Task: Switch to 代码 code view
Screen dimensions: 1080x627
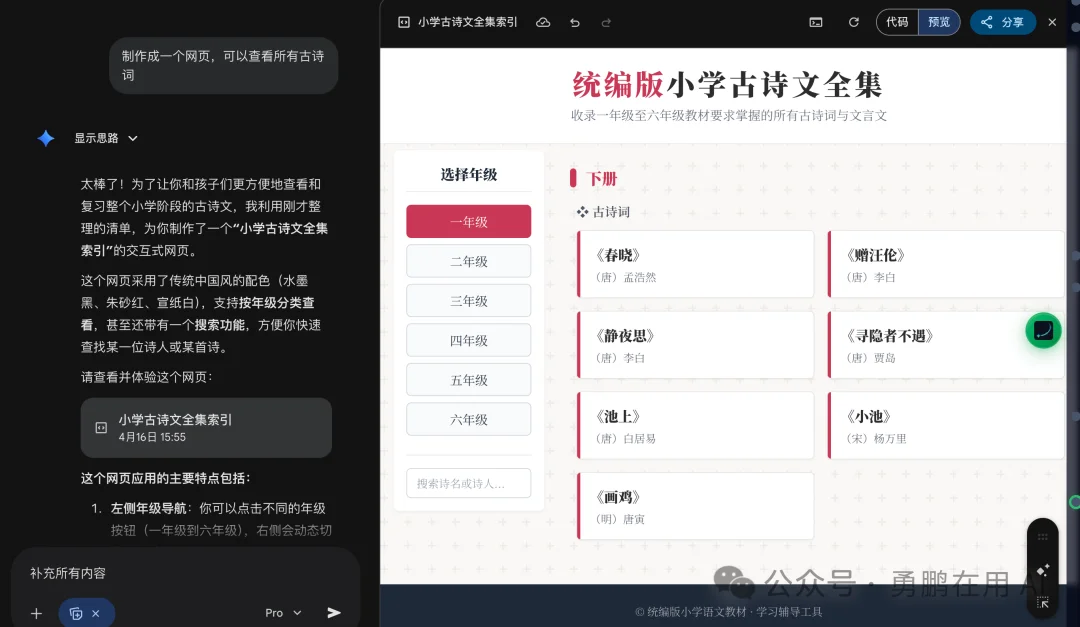Action: point(897,21)
